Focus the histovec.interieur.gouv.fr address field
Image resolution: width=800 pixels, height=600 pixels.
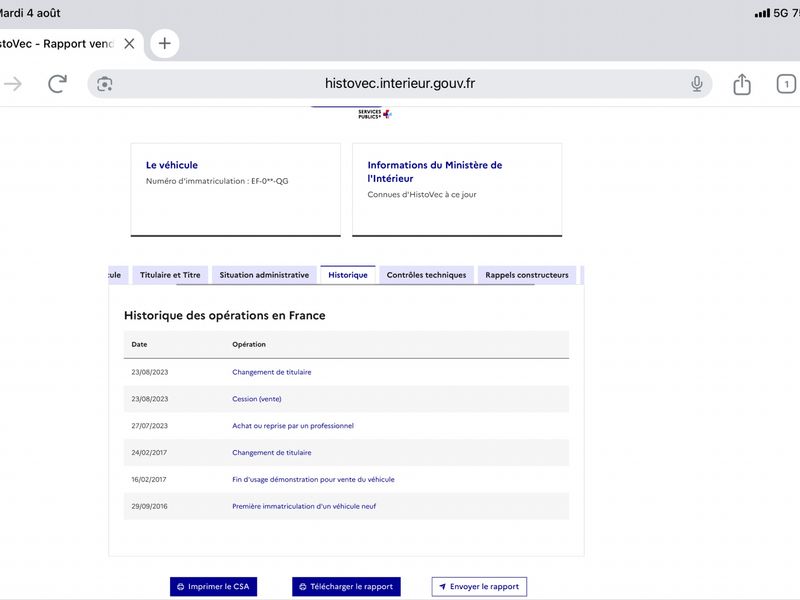point(399,84)
